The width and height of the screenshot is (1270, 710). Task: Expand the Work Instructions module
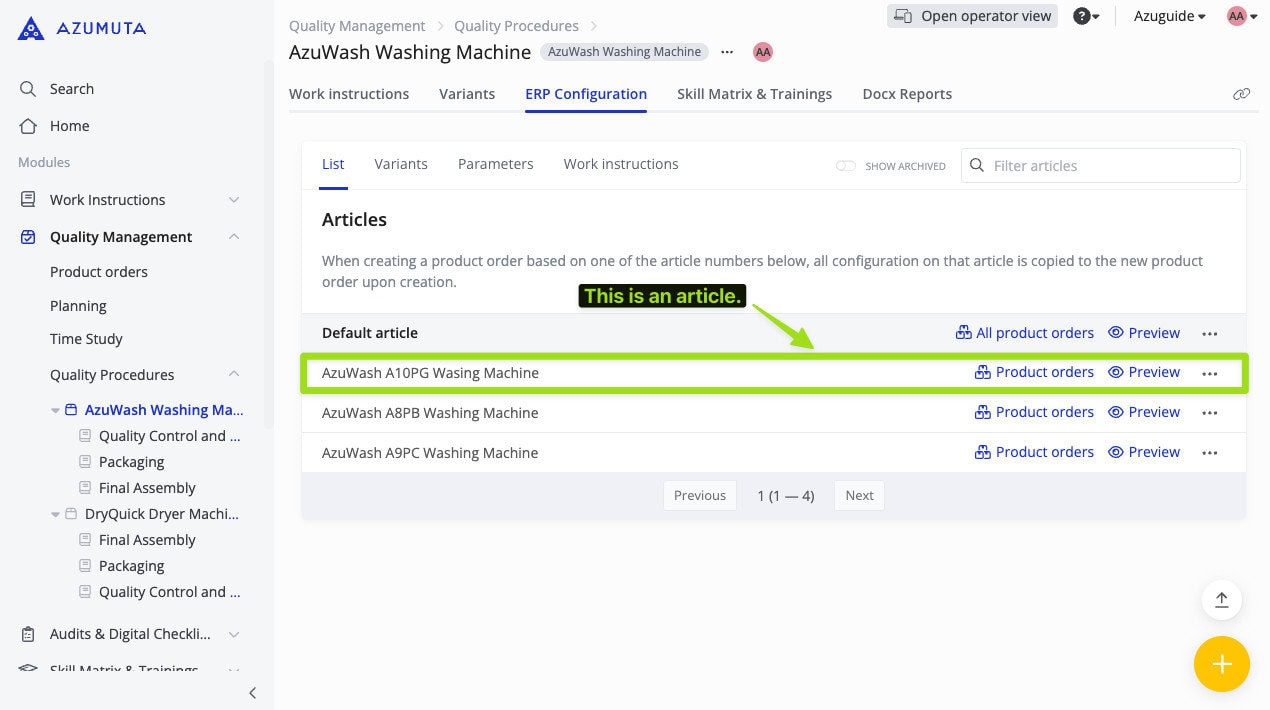coord(234,200)
